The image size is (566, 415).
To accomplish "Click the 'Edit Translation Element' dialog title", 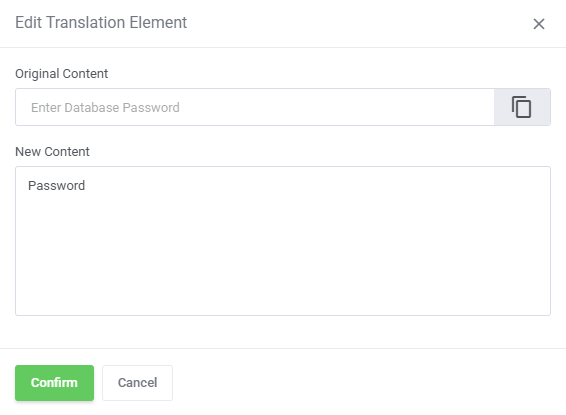I will [x=101, y=22].
